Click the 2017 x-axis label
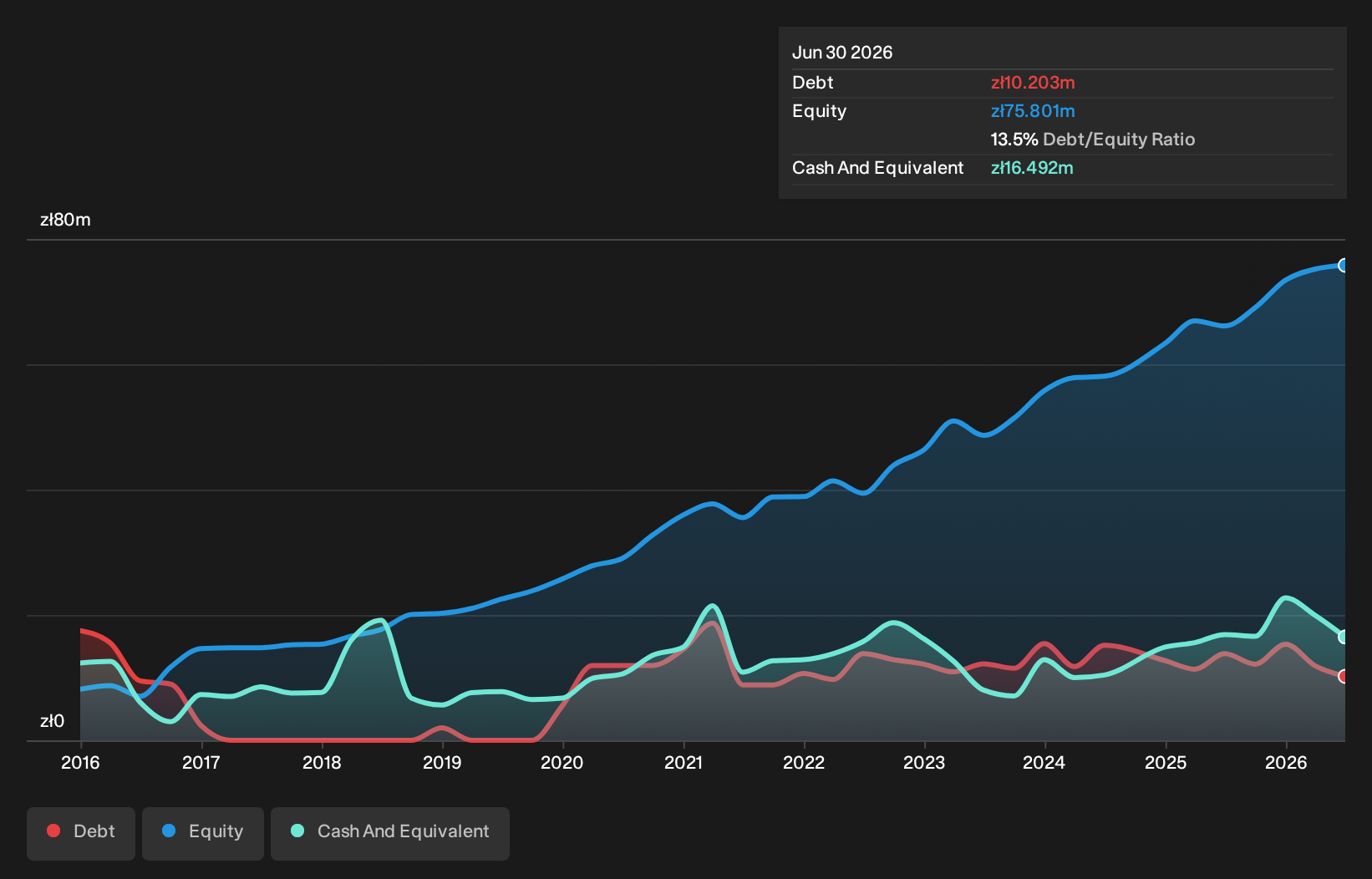This screenshot has height=879, width=1372. click(x=201, y=762)
